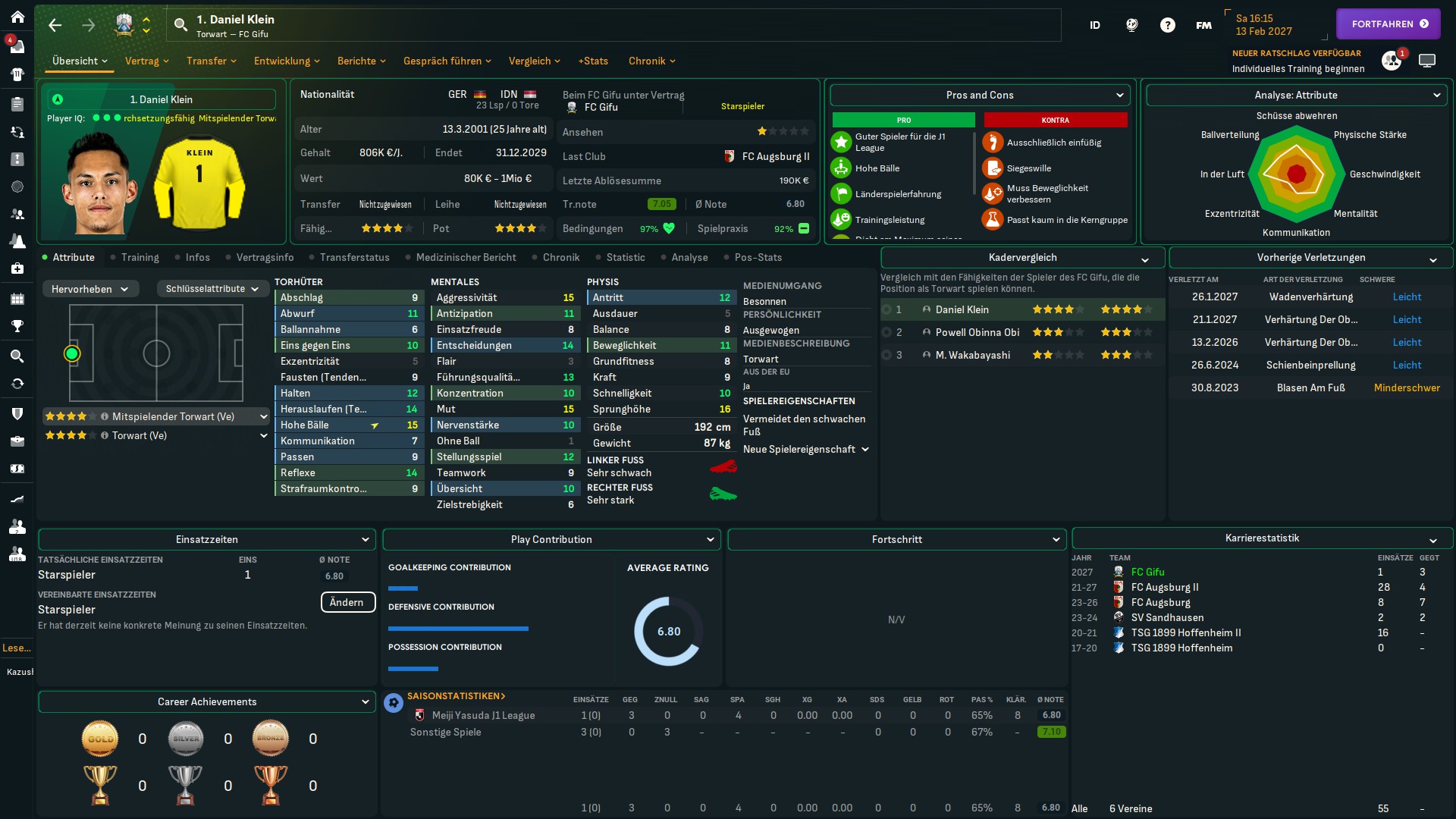Click the average rating 6.80 circular gauge
This screenshot has height=819, width=1456.
click(x=668, y=631)
